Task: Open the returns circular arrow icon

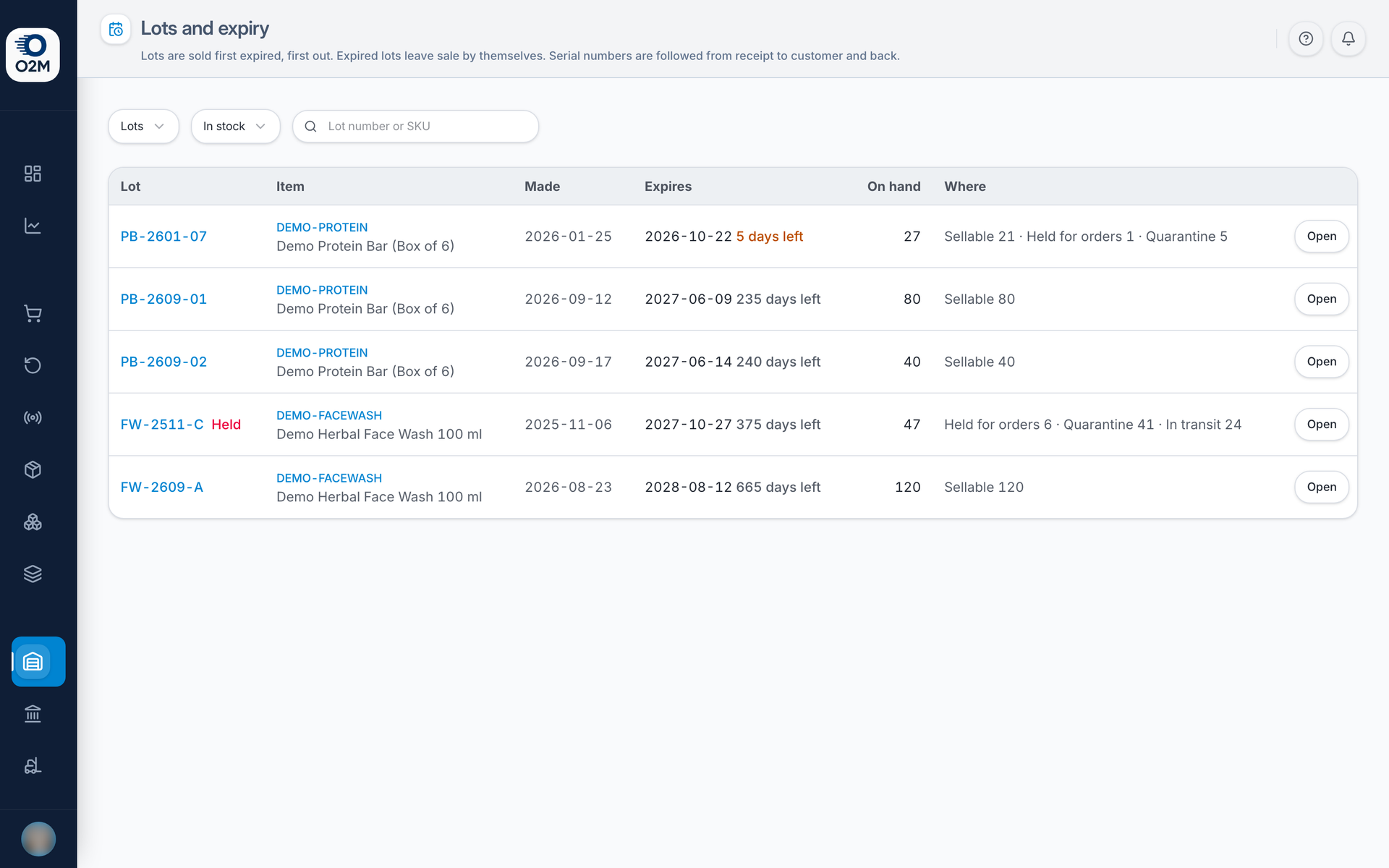Action: click(33, 365)
